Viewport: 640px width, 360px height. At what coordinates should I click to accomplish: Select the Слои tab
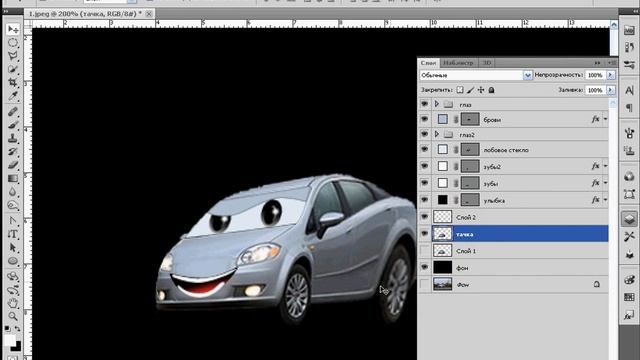428,63
